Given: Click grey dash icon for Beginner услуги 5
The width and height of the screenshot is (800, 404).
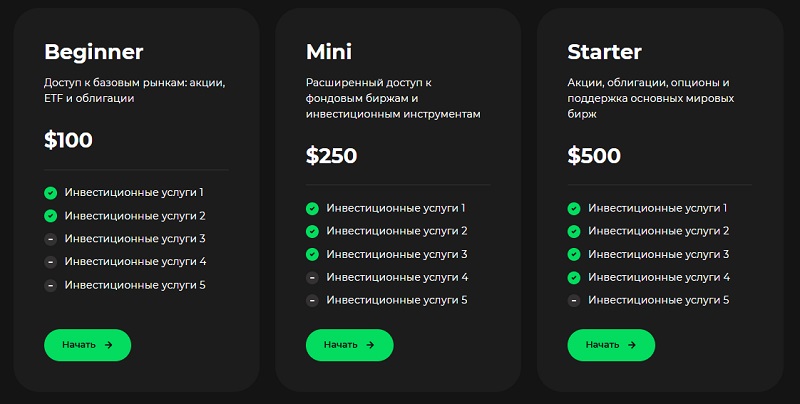Looking at the screenshot, I should tap(50, 285).
